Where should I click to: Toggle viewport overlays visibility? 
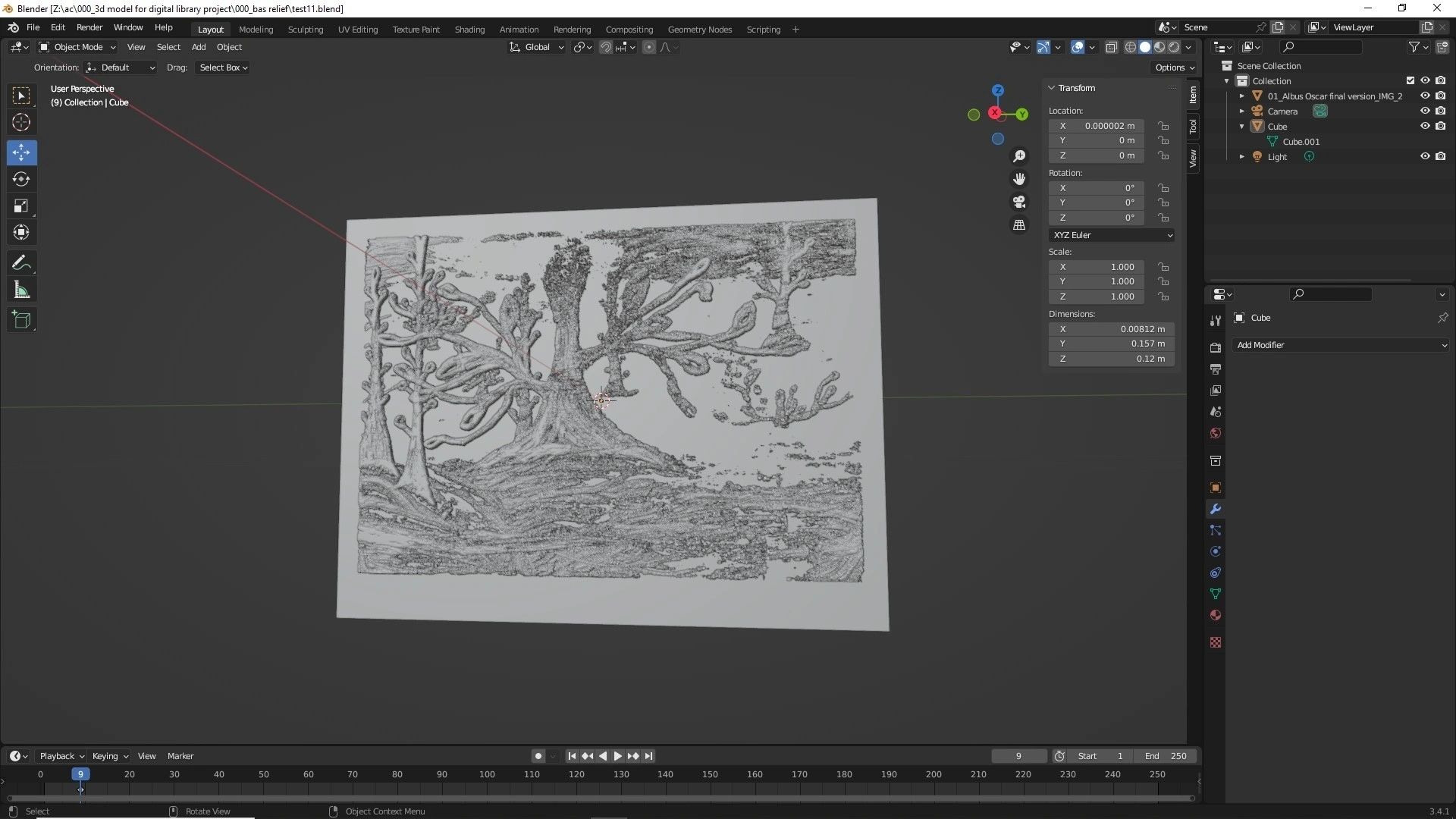[x=1078, y=47]
